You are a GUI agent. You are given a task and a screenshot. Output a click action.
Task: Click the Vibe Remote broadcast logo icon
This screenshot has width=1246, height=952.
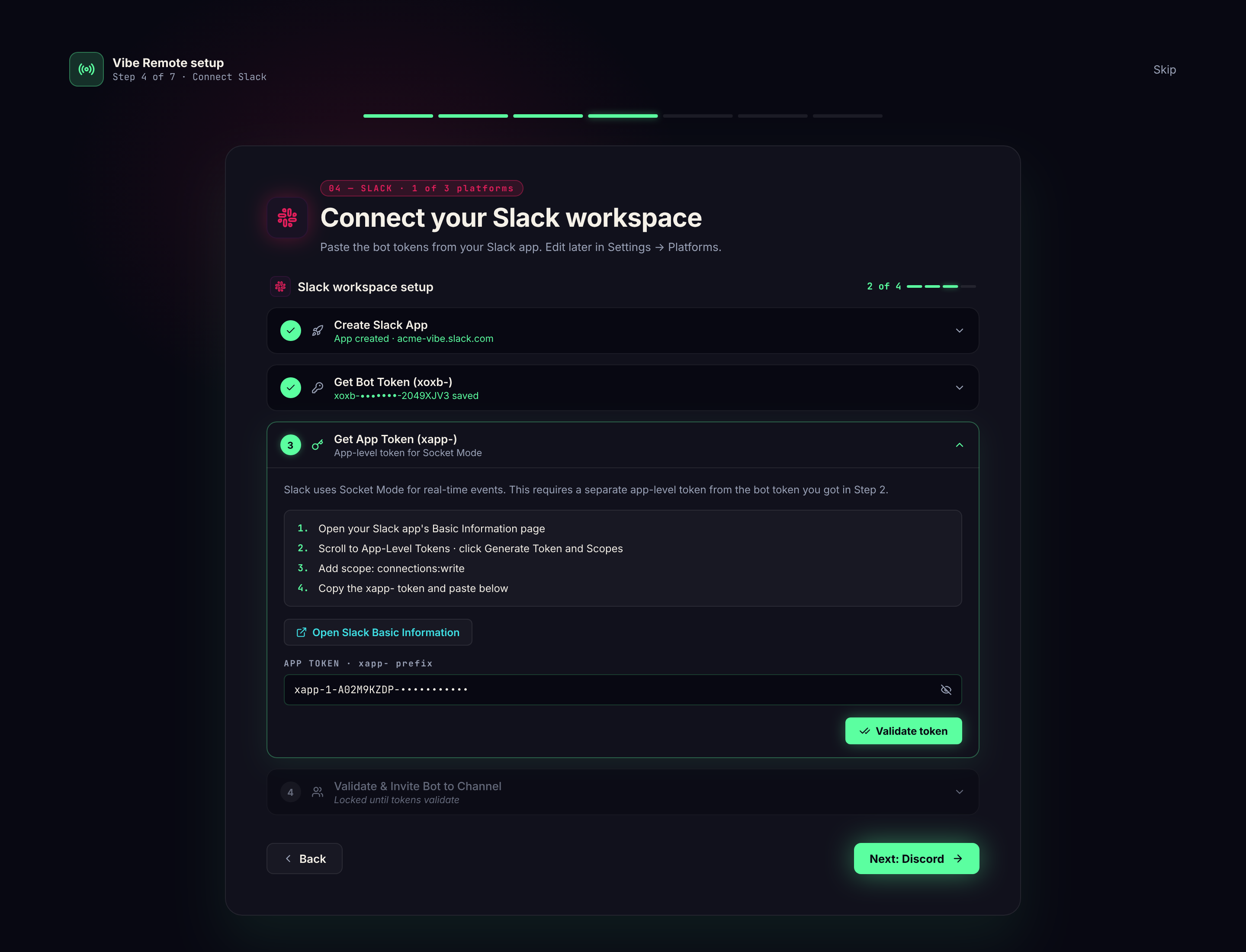(86, 69)
